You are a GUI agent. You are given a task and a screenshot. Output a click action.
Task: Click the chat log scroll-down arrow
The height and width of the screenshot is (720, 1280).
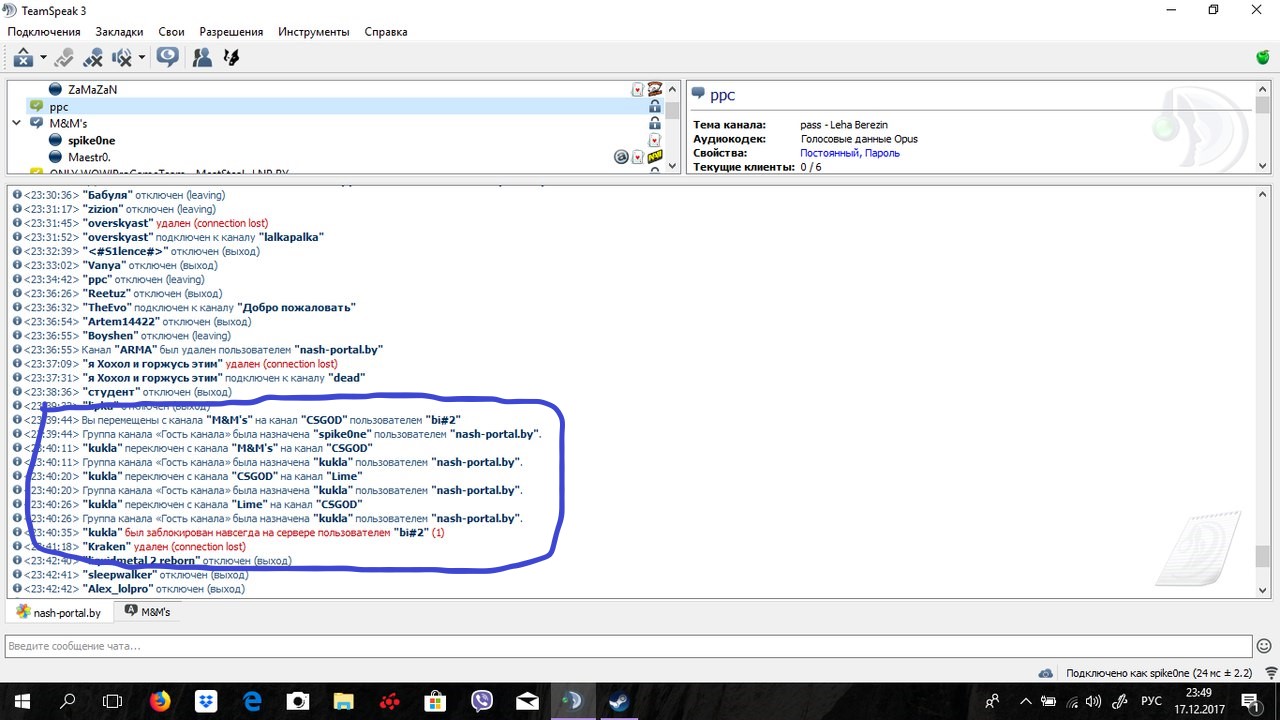(1263, 588)
